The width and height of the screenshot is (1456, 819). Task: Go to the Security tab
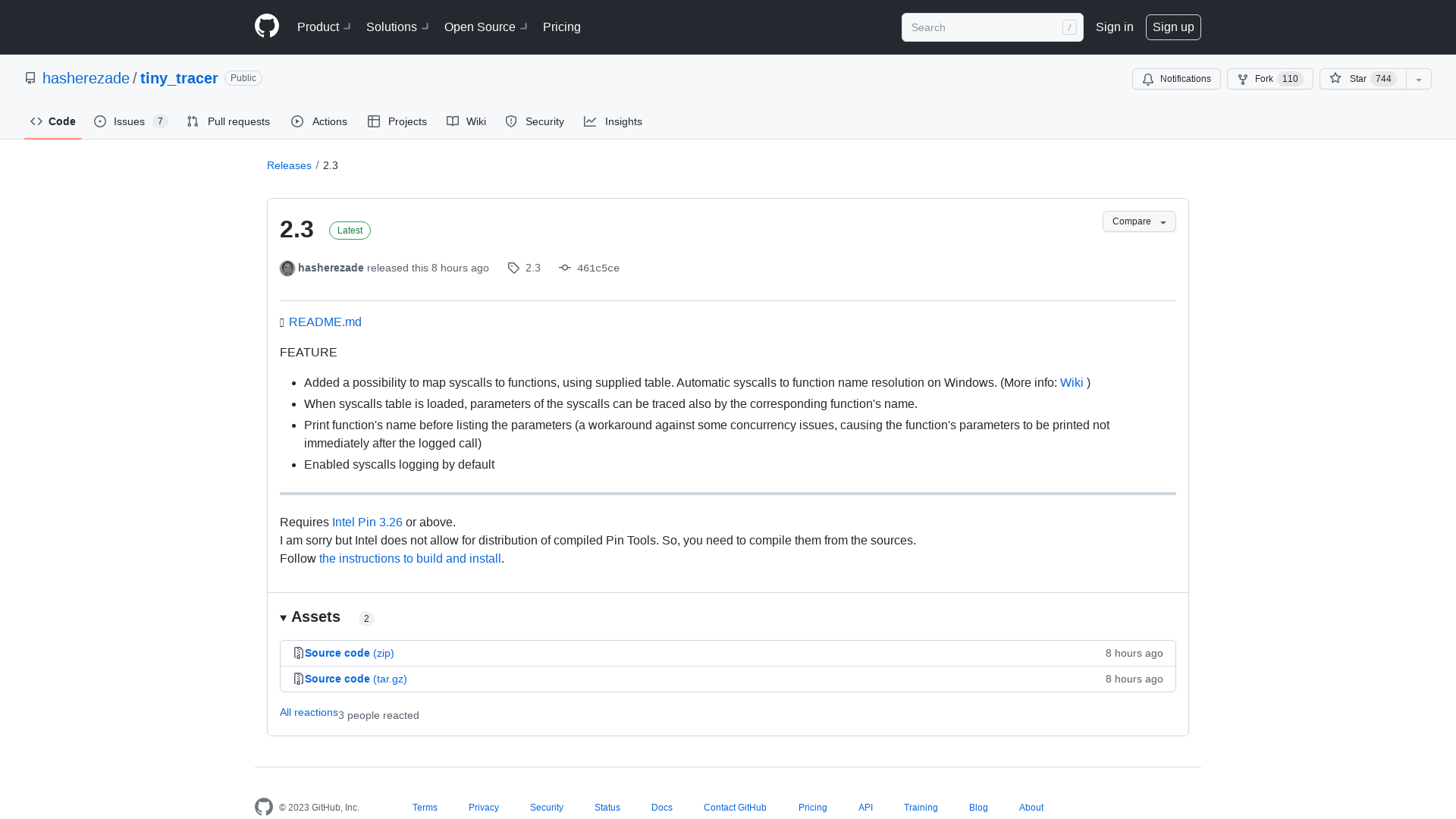coord(535,121)
